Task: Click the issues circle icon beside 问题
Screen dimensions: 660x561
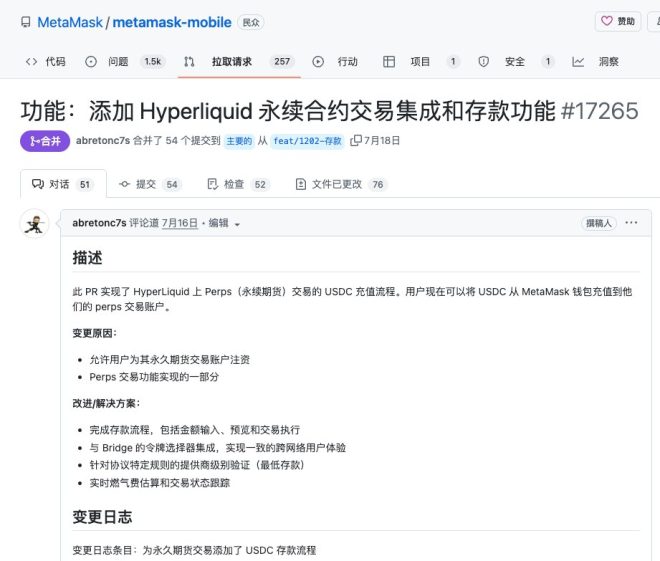Action: [x=91, y=62]
